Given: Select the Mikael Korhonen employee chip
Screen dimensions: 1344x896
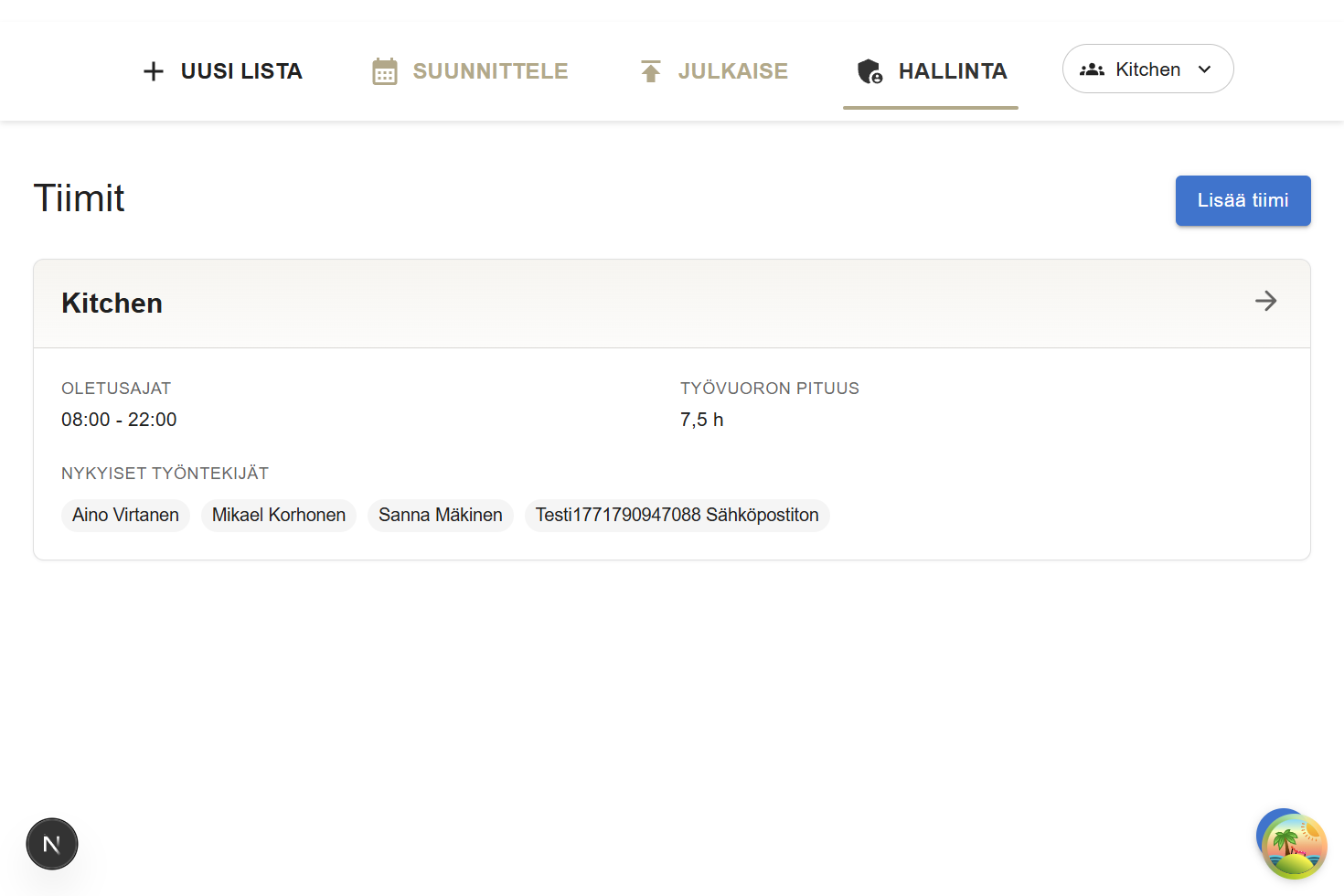Looking at the screenshot, I should 279,515.
